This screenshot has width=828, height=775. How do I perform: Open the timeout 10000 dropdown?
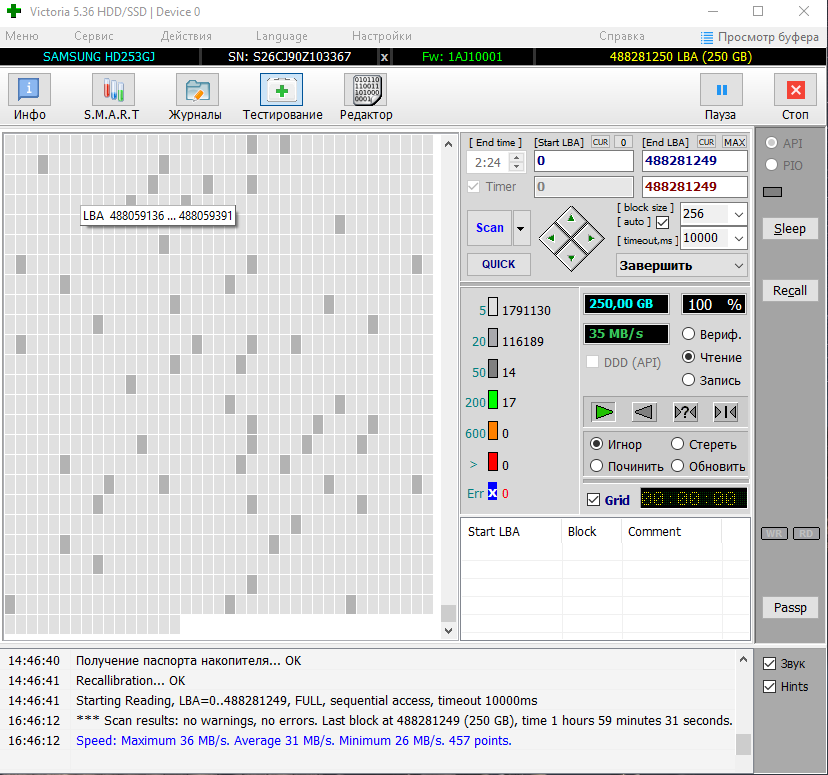pyautogui.click(x=739, y=239)
